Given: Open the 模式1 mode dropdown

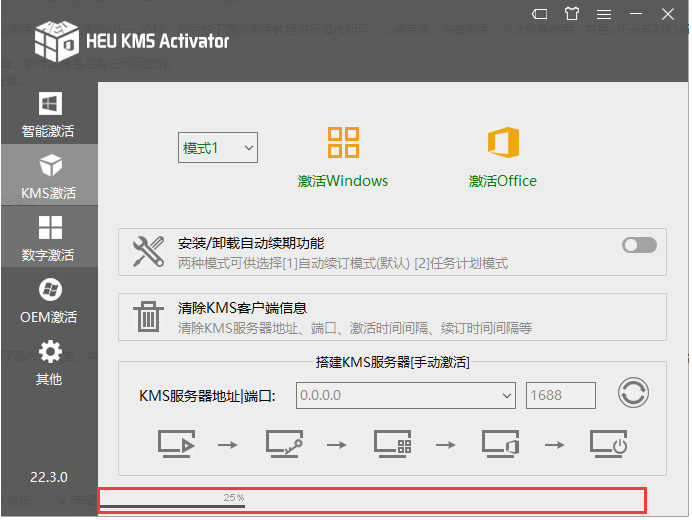Looking at the screenshot, I should (219, 148).
